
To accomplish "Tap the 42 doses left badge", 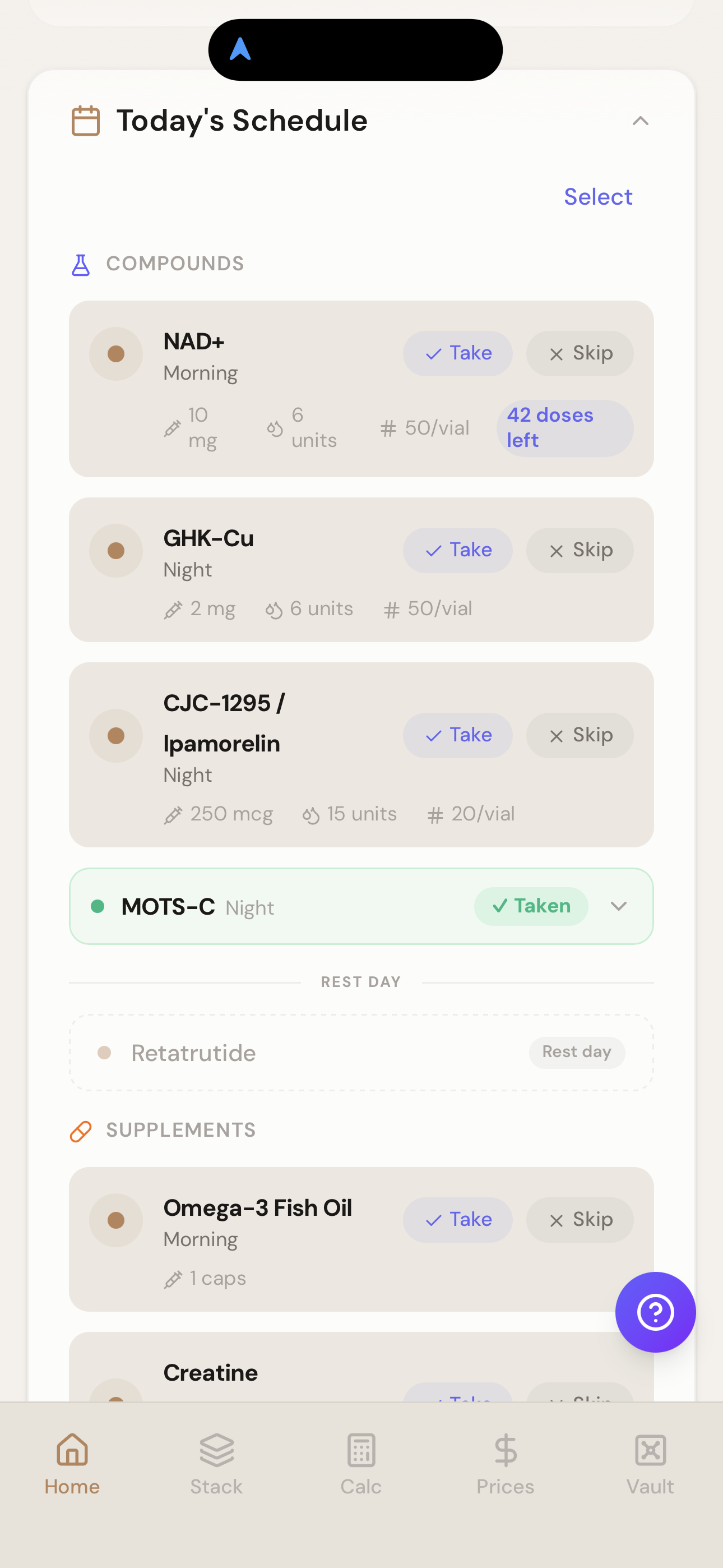I will 564,428.
